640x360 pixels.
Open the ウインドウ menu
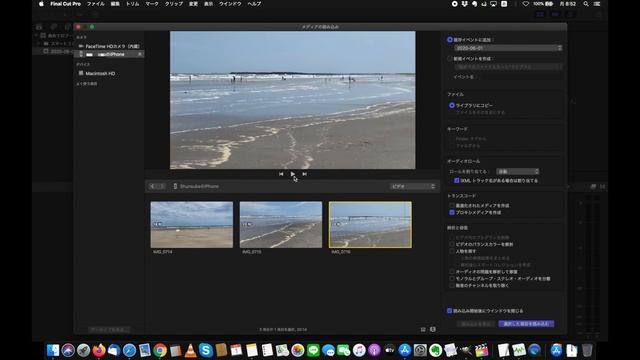pos(230,4)
